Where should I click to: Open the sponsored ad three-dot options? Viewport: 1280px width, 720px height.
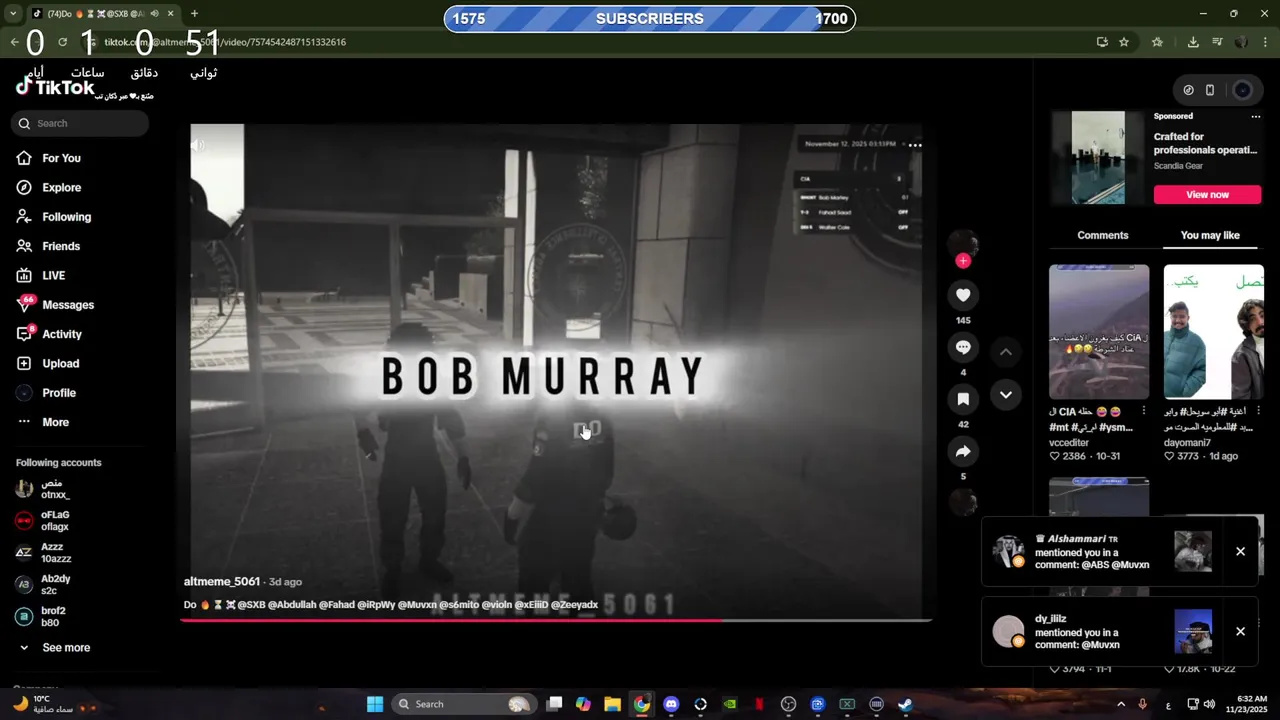click(x=1256, y=116)
